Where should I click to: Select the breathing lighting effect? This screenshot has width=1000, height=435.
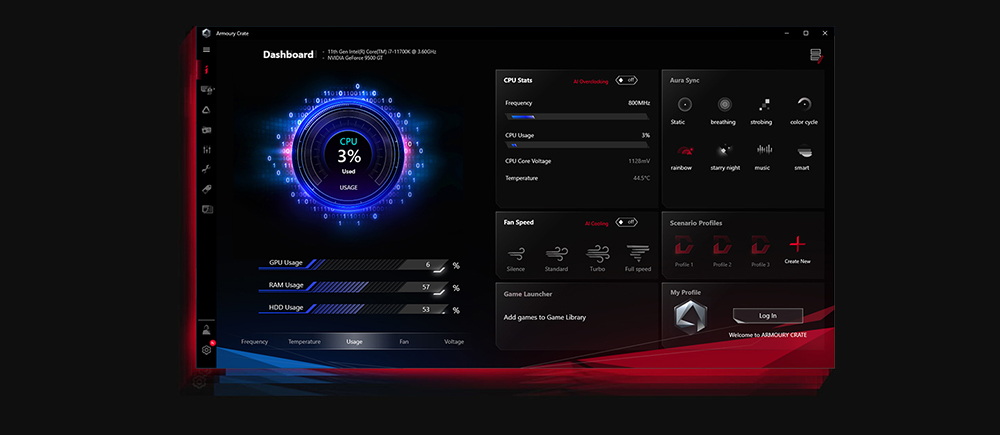click(723, 110)
